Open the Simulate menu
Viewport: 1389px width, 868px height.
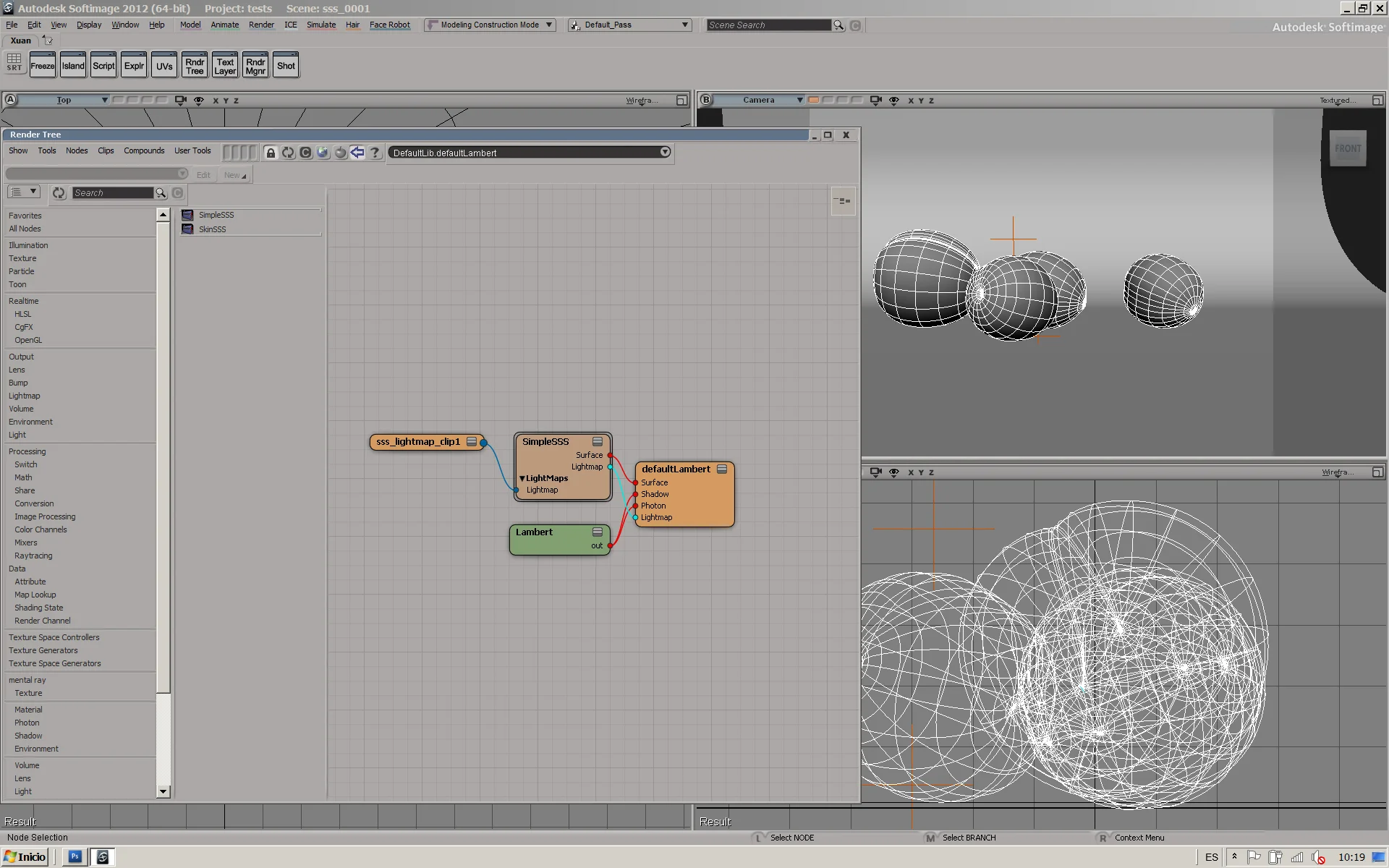click(x=321, y=25)
